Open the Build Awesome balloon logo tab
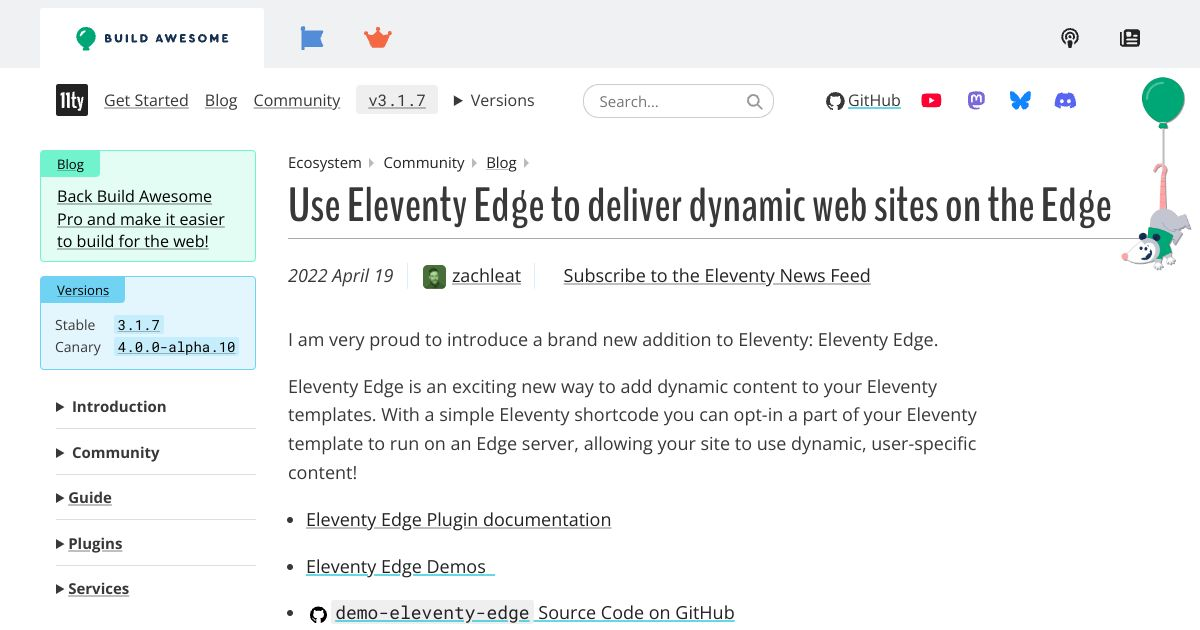This screenshot has height=630, width=1200. 152,38
